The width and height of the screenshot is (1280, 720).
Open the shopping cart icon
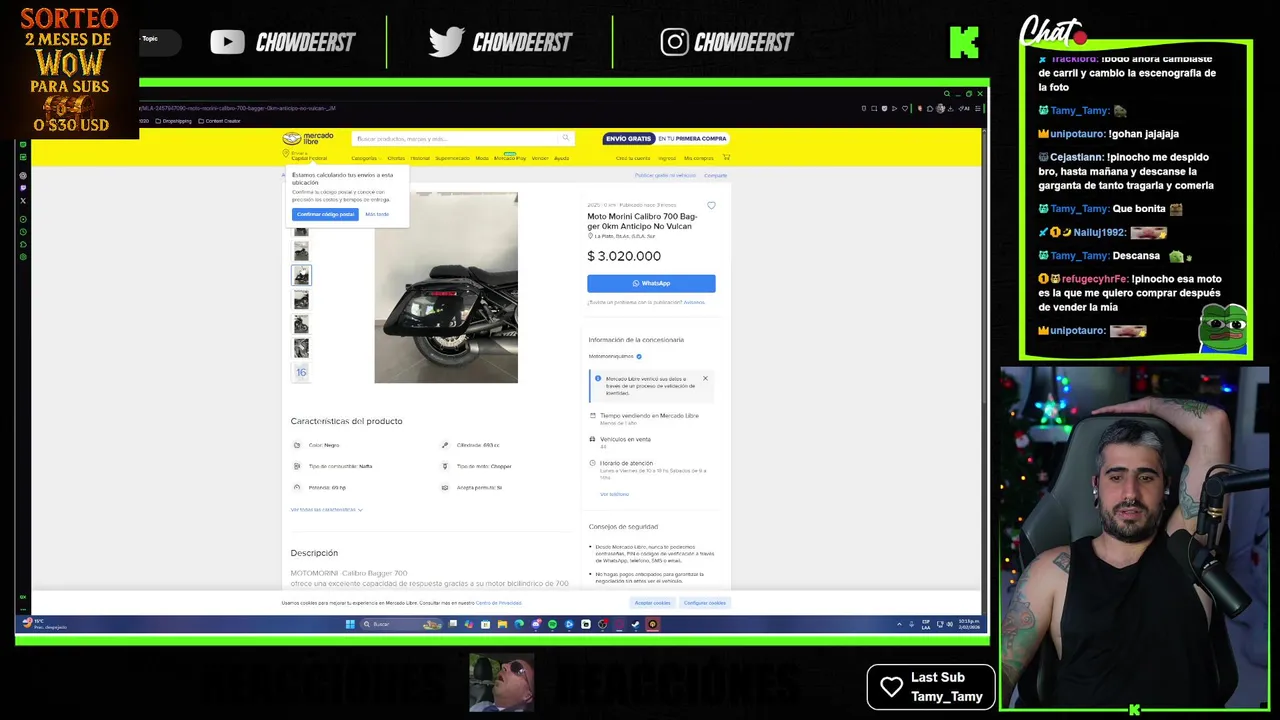726,157
